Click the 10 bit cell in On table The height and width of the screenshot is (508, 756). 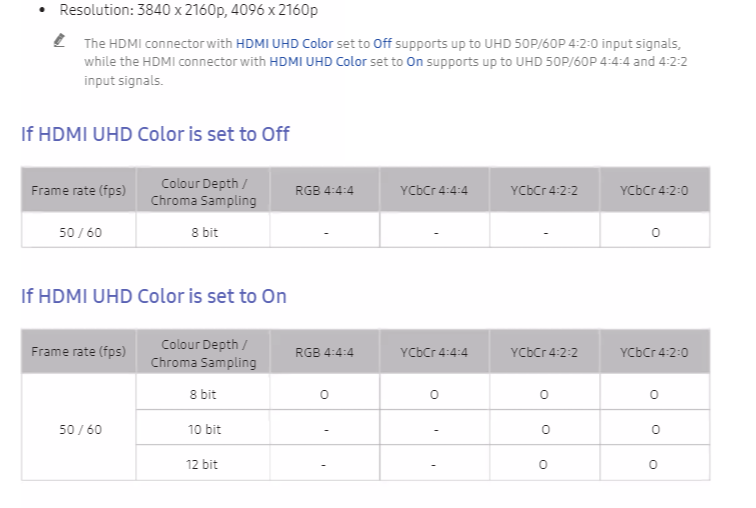point(203,429)
